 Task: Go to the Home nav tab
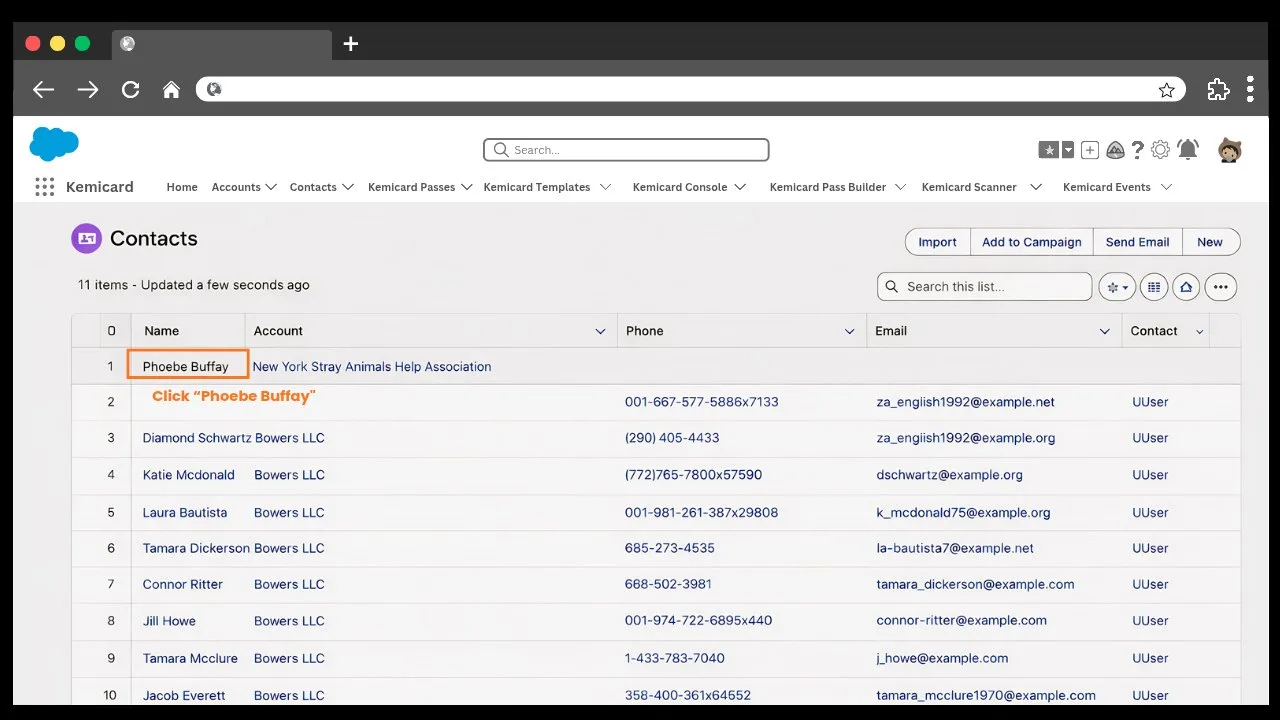point(182,187)
